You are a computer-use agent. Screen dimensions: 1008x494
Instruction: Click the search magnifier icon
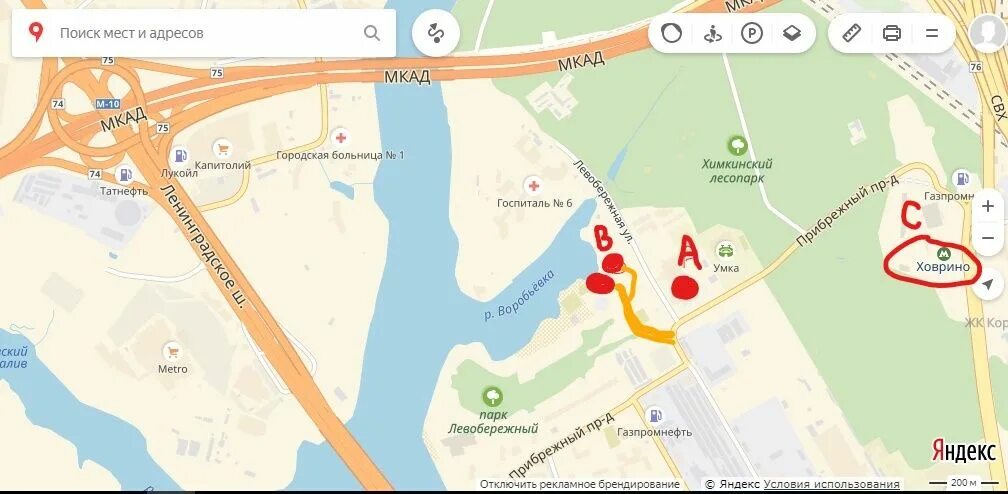pyautogui.click(x=372, y=33)
